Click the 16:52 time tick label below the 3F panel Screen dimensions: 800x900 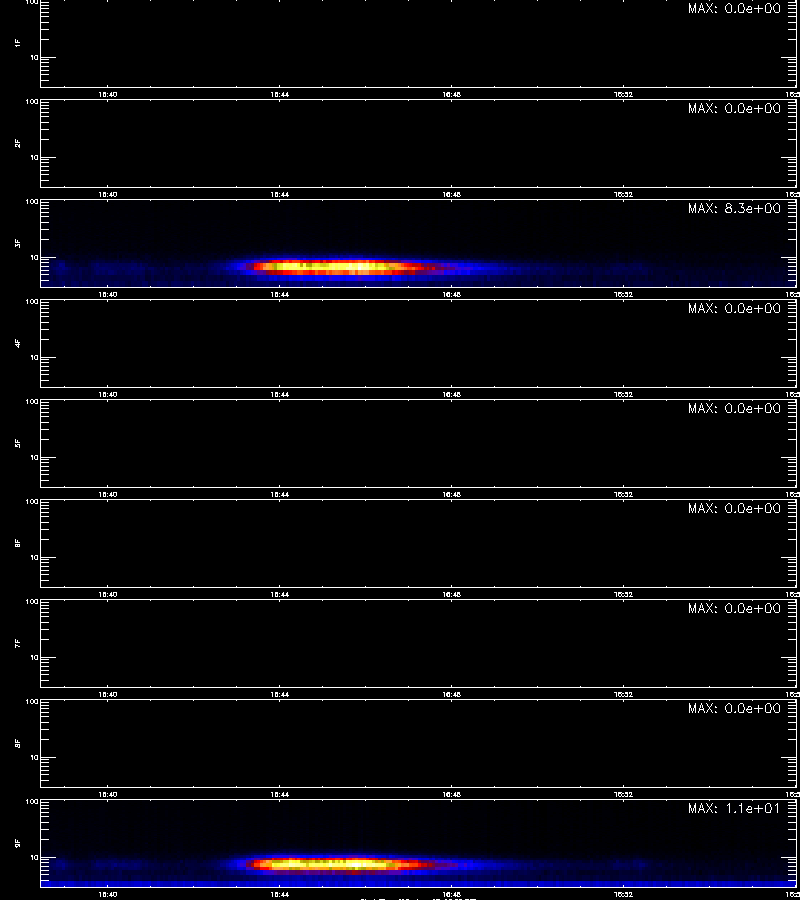[x=623, y=294]
